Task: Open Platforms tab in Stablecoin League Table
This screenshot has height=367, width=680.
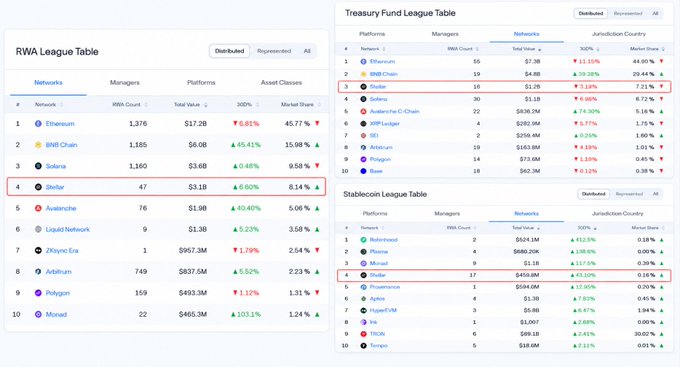Action: 375,213
